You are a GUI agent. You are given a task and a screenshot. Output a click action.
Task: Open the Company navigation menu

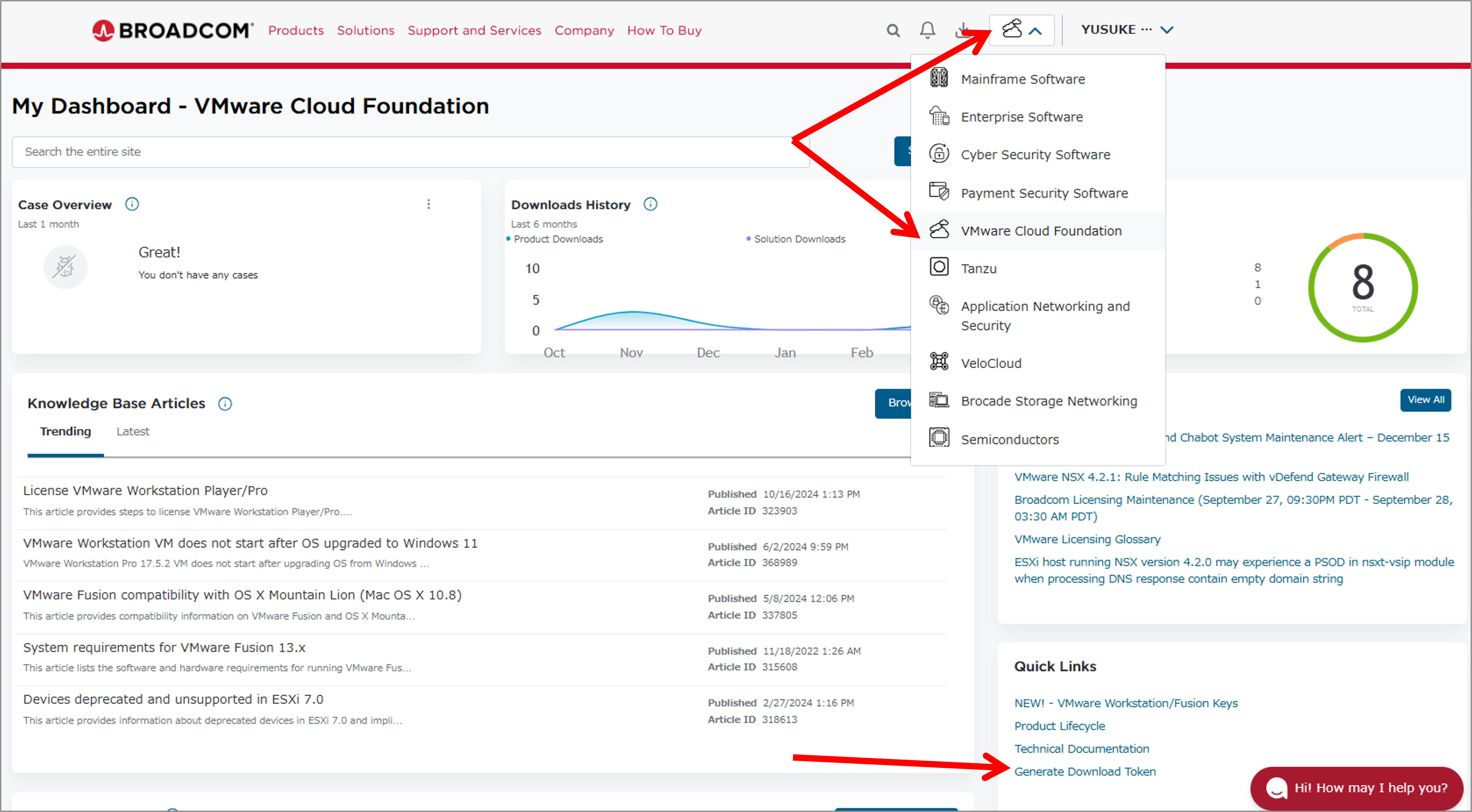point(584,30)
